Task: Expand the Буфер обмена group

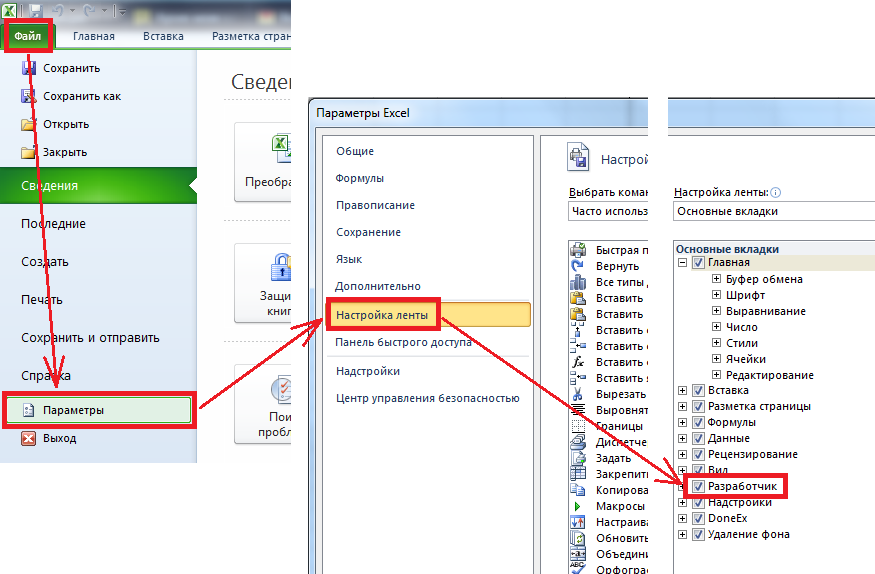Action: [717, 278]
